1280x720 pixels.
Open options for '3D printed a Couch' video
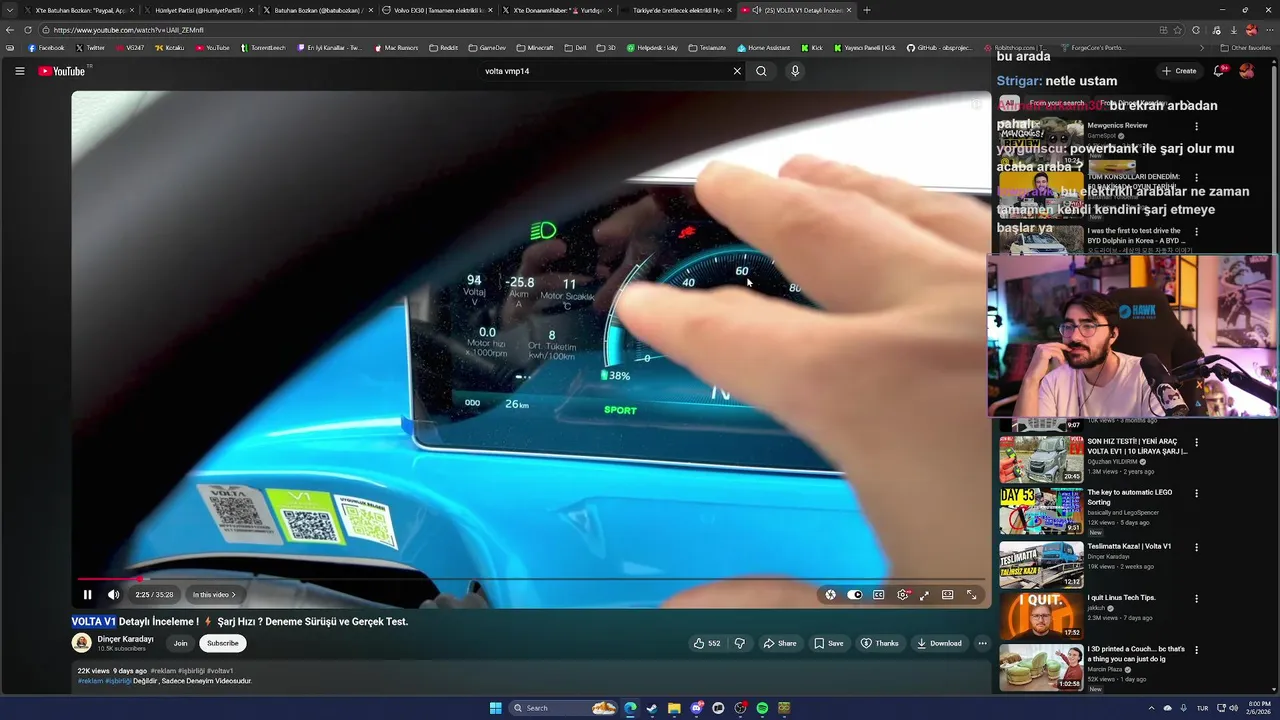click(x=1196, y=650)
